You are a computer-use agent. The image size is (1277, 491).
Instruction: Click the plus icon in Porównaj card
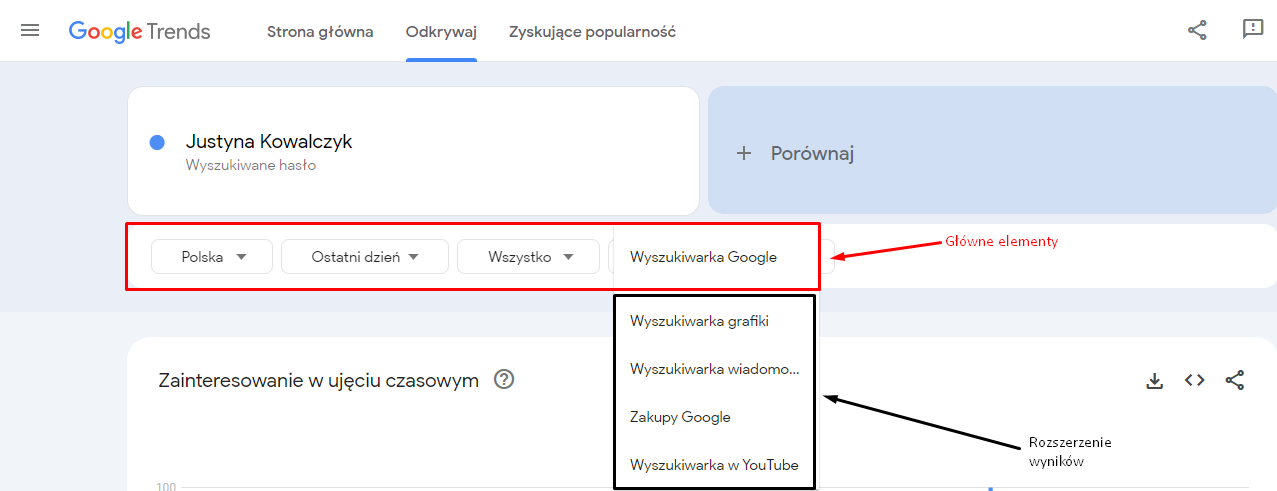coord(743,153)
